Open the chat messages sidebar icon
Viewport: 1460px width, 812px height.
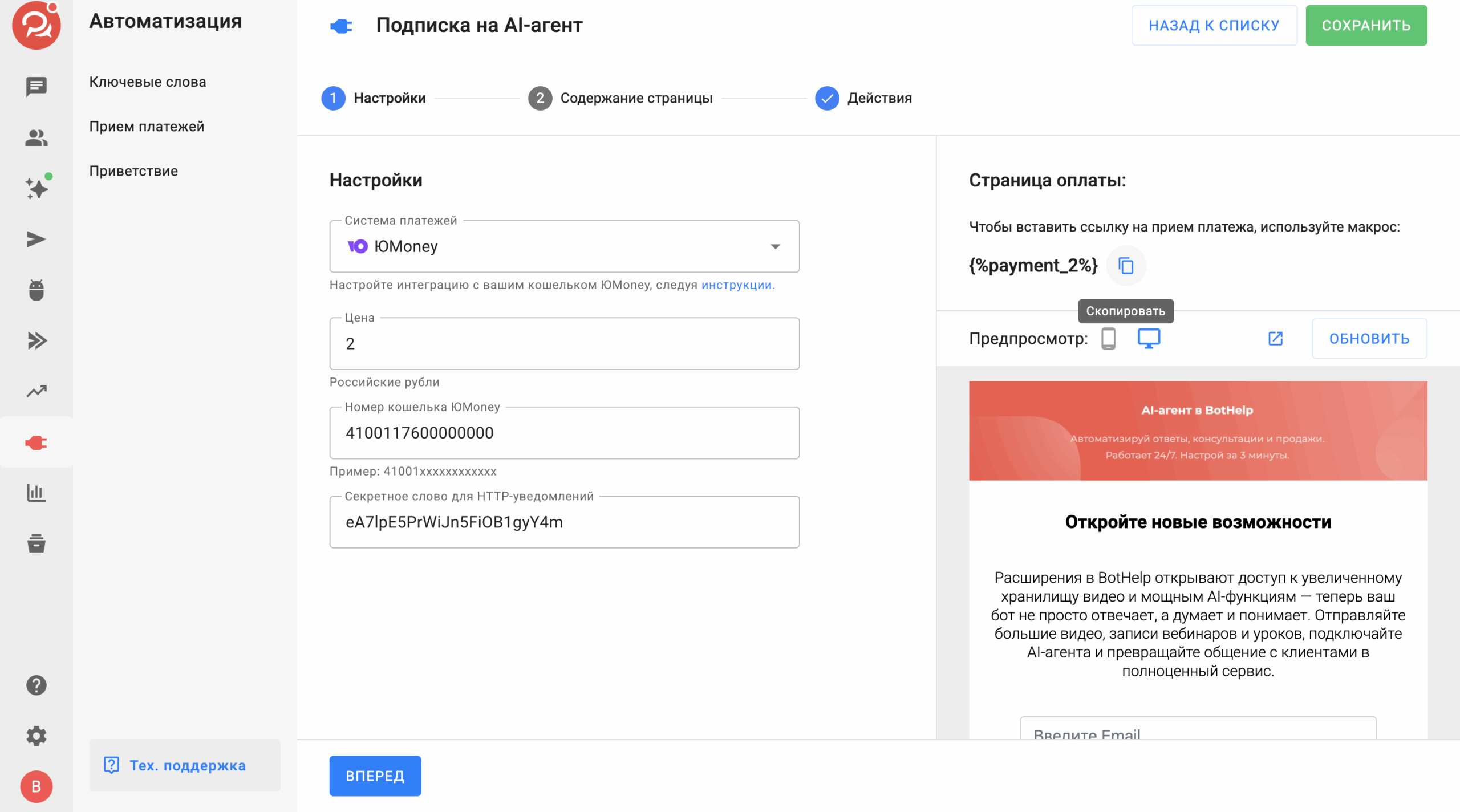pos(36,87)
